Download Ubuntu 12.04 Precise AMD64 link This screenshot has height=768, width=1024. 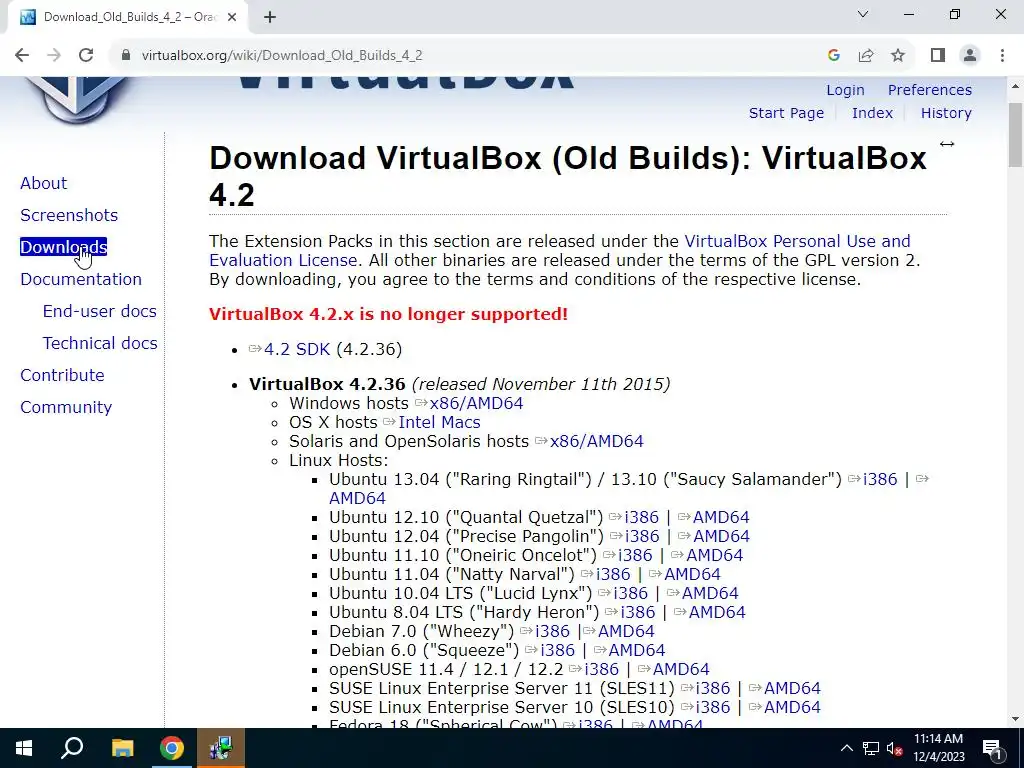tap(721, 536)
